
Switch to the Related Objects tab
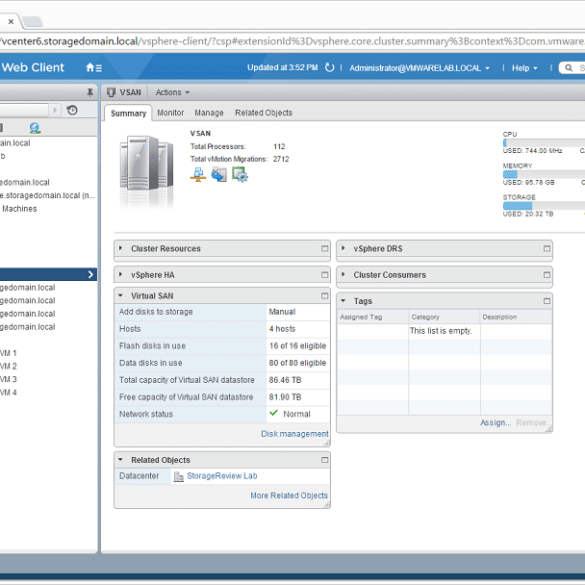[x=263, y=113]
